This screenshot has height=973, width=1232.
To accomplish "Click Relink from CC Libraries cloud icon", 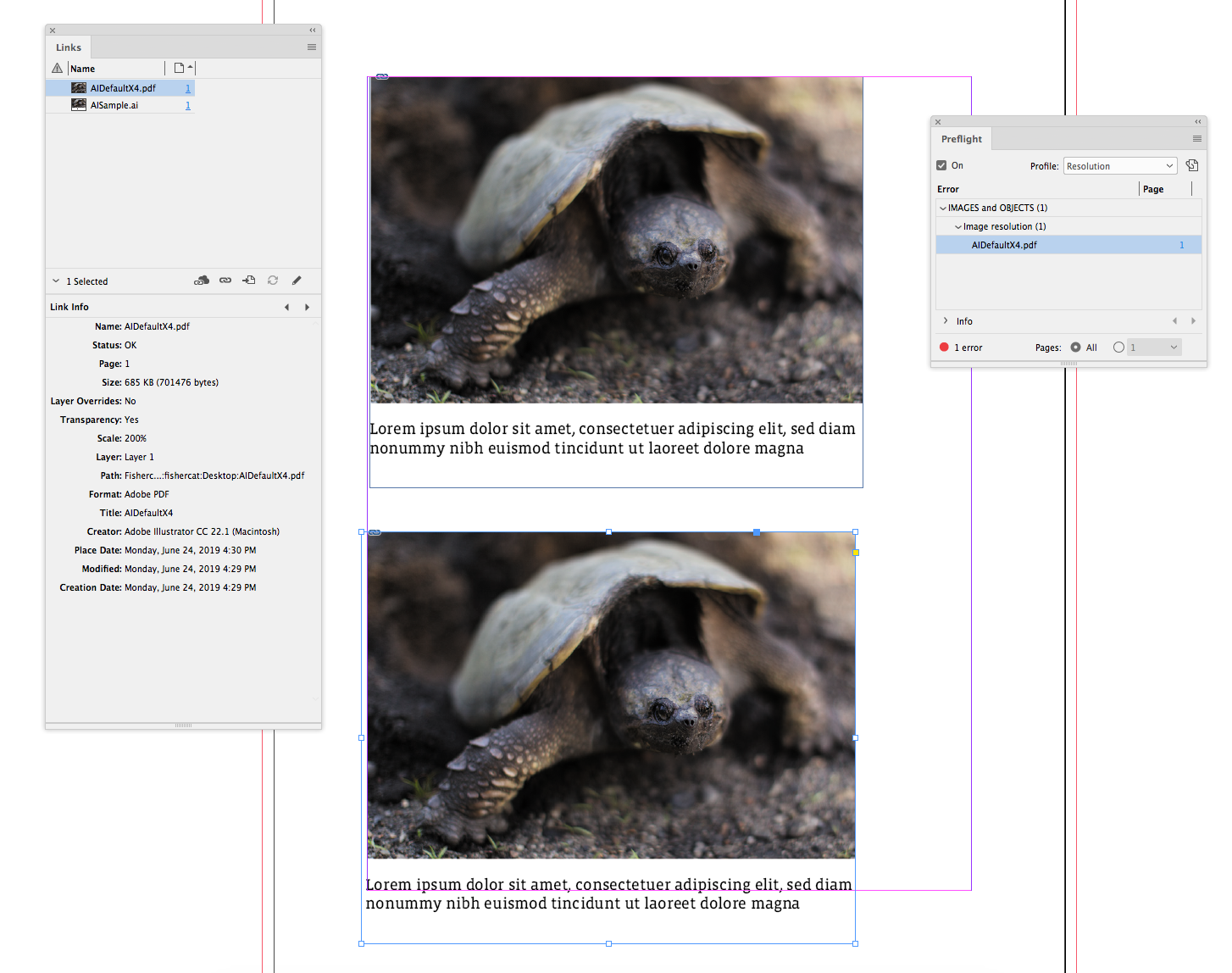I will click(x=202, y=281).
